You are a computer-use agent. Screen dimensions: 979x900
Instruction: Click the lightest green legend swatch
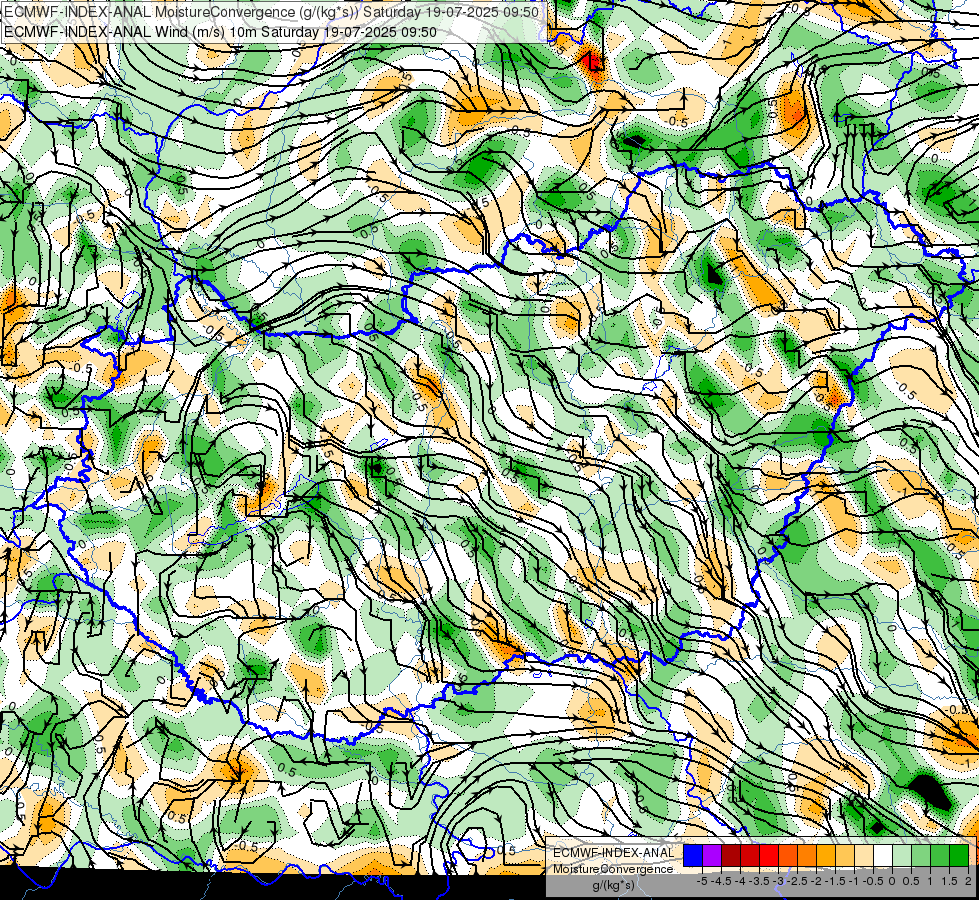(x=902, y=855)
